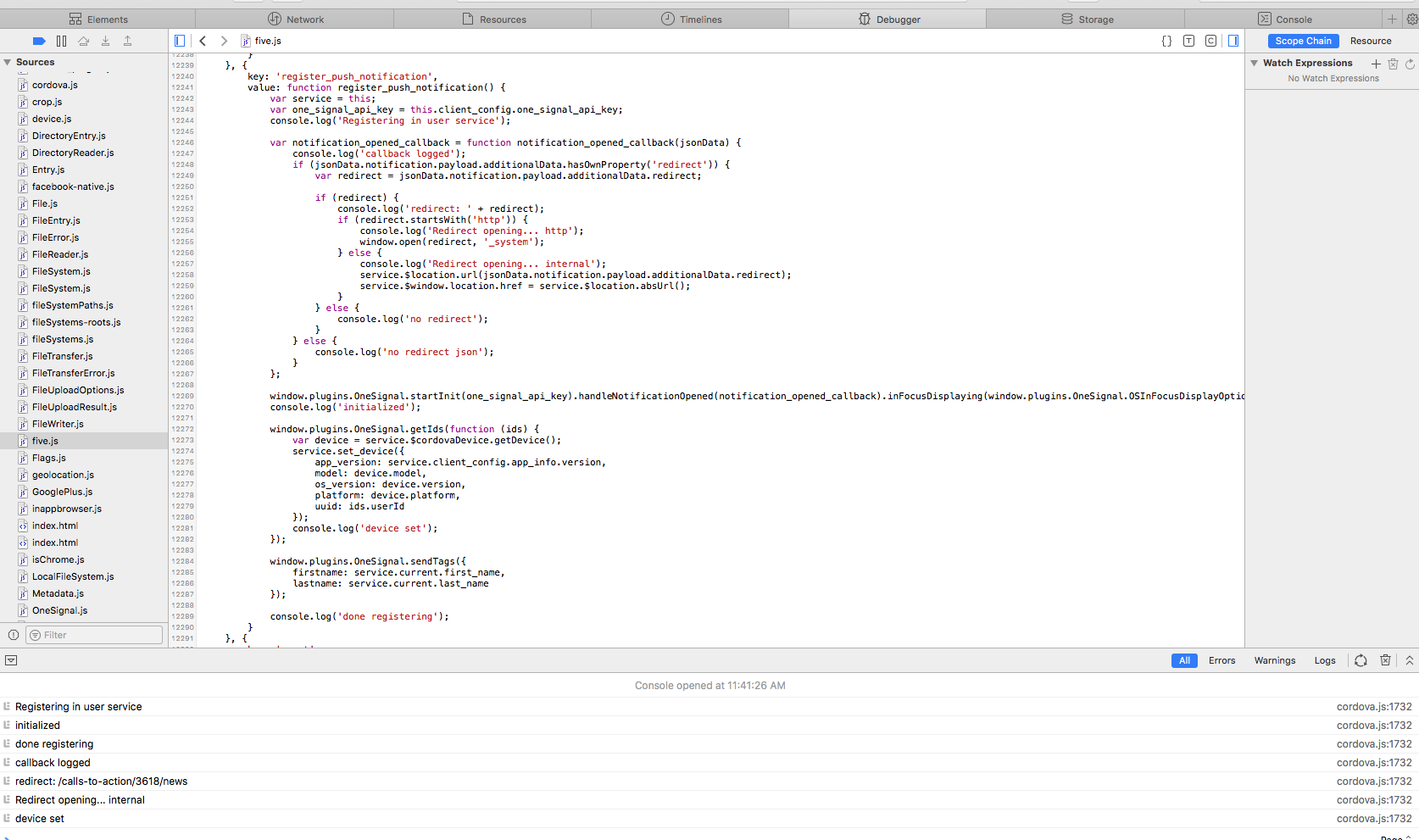Open FileWriter.js source file
The image size is (1419, 840).
point(58,424)
